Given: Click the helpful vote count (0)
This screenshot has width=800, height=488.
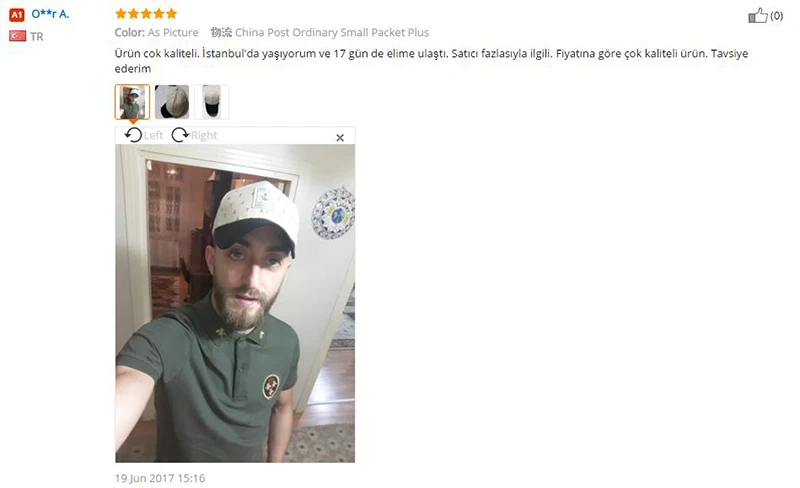Looking at the screenshot, I should (777, 16).
